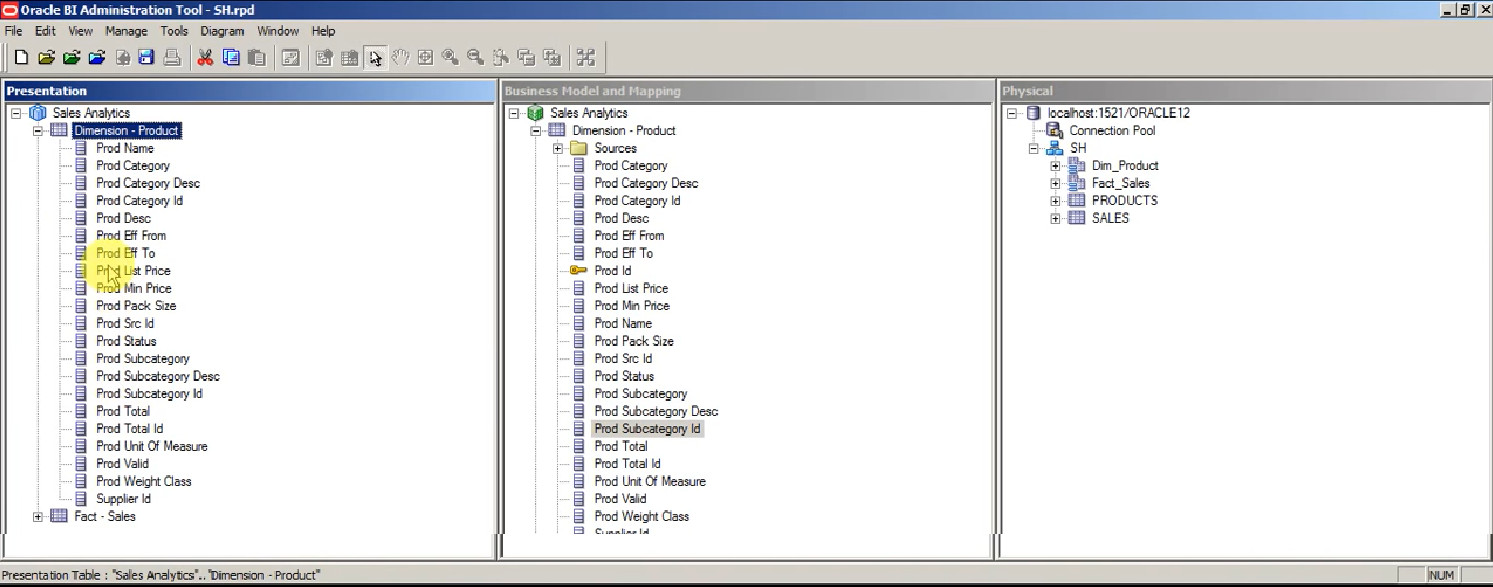Select the Cut tool in the toolbar
Screen dimensions: 1493x587
coord(204,57)
